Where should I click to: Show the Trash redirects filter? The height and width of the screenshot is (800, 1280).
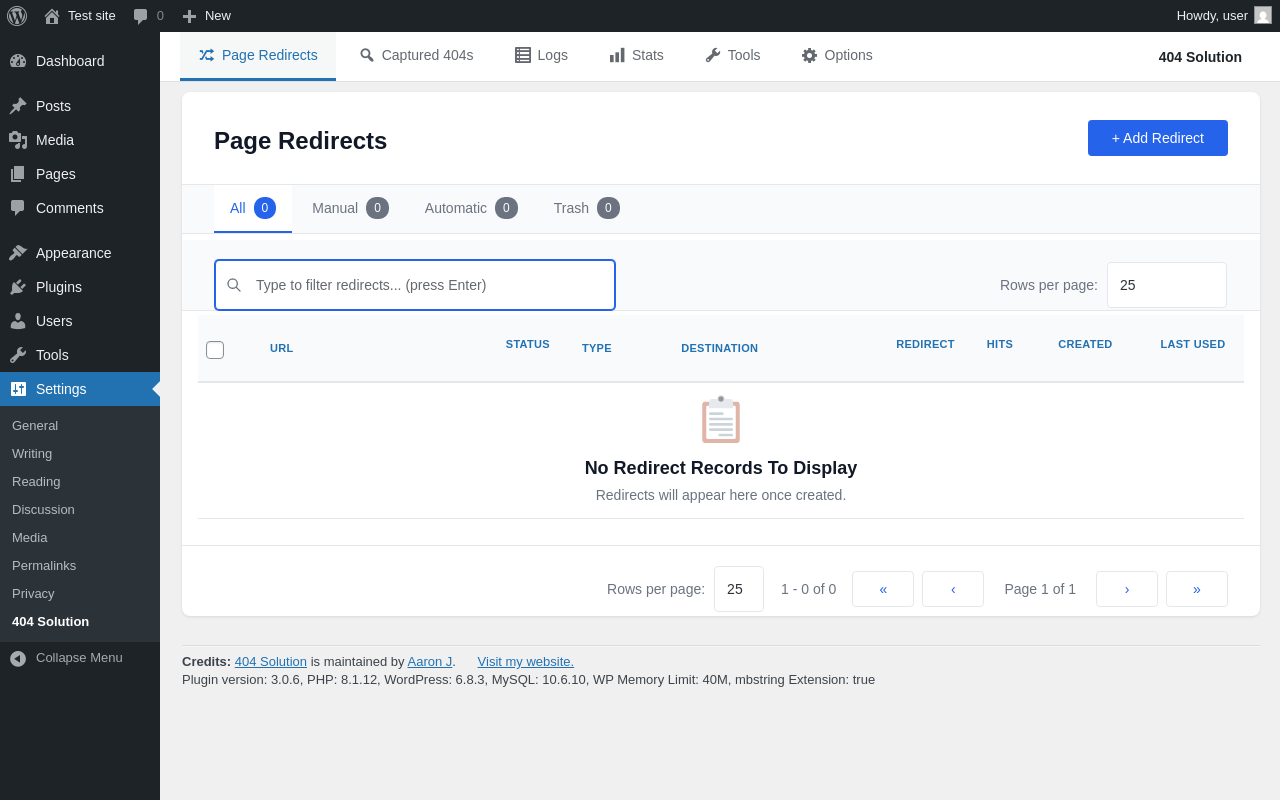point(586,208)
